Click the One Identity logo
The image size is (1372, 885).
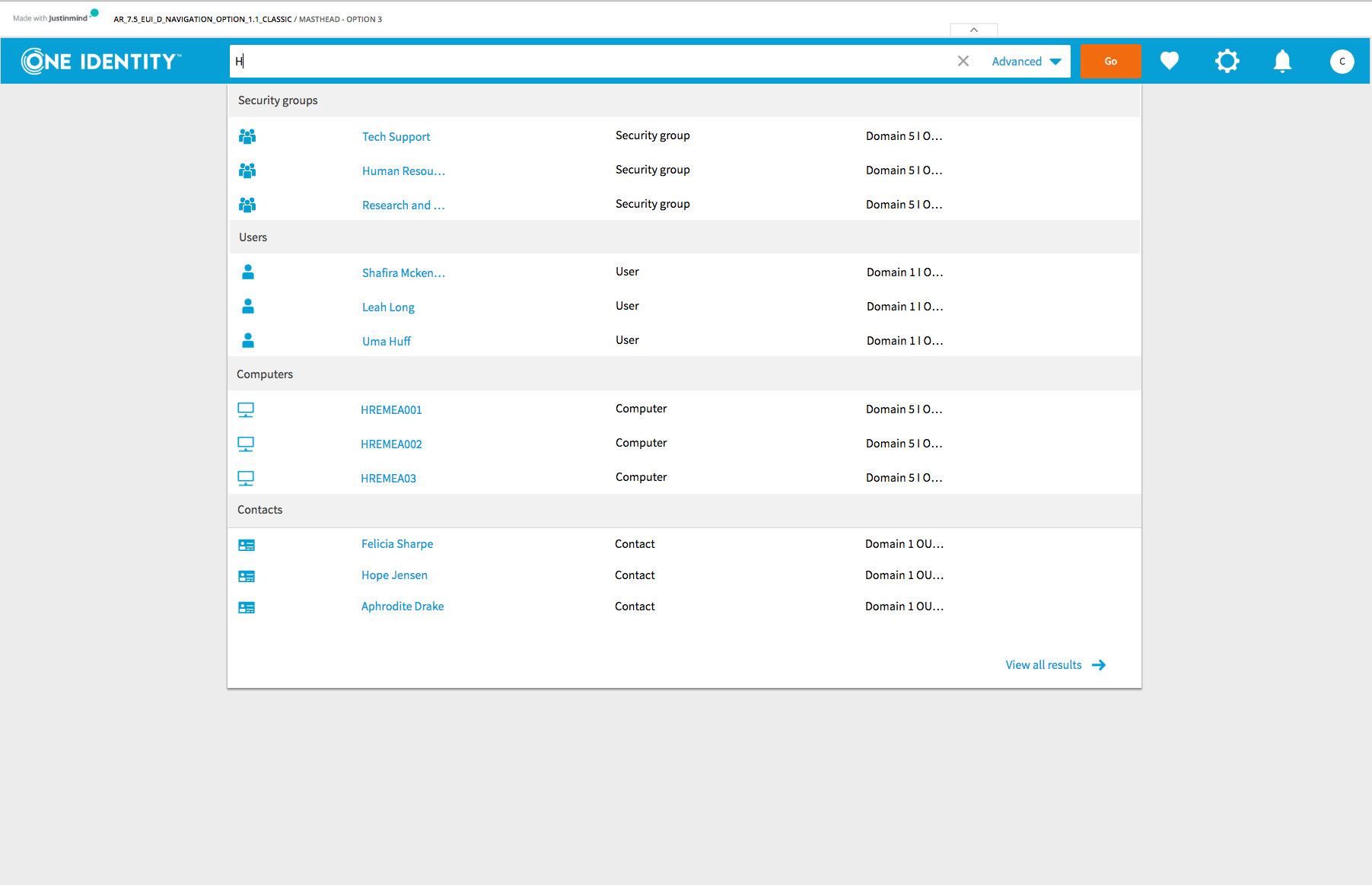coord(101,61)
